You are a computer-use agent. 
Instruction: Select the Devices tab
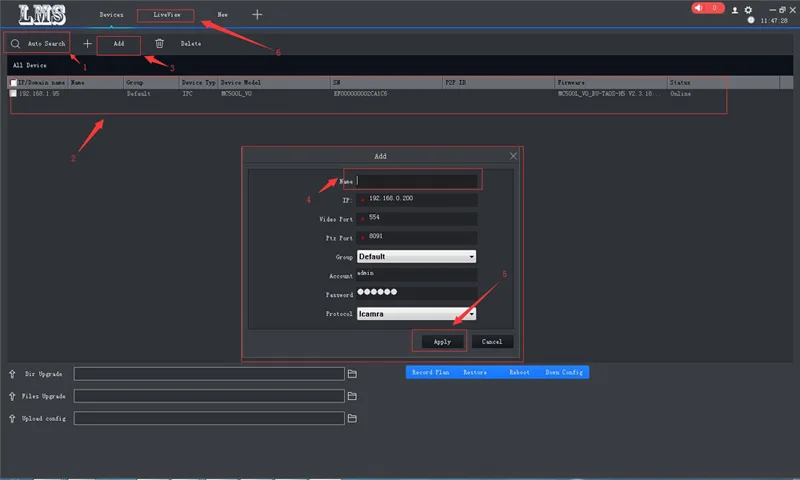pos(112,15)
